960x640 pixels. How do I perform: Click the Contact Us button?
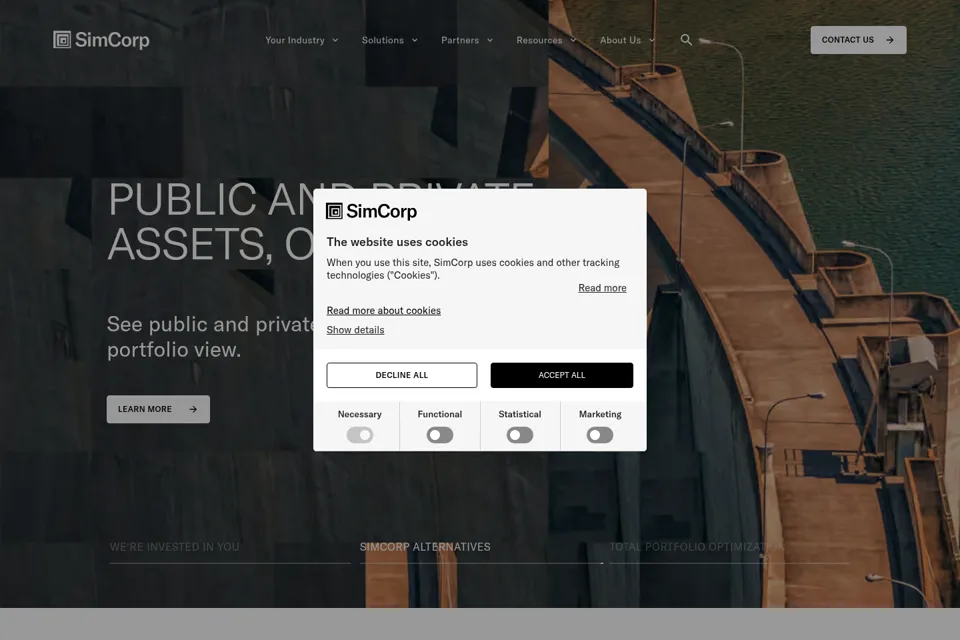tap(858, 40)
